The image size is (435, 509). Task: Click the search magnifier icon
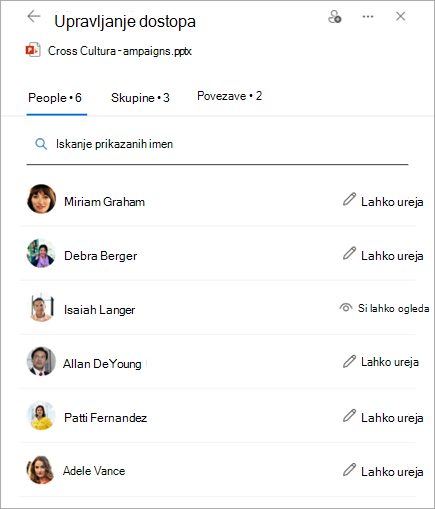point(41,144)
